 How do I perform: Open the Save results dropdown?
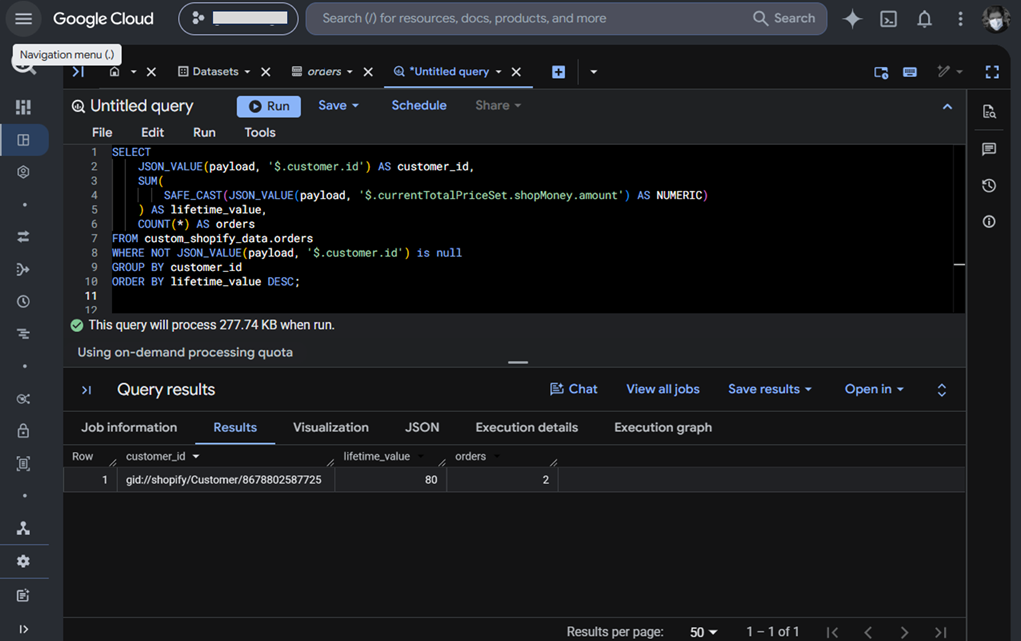[770, 389]
